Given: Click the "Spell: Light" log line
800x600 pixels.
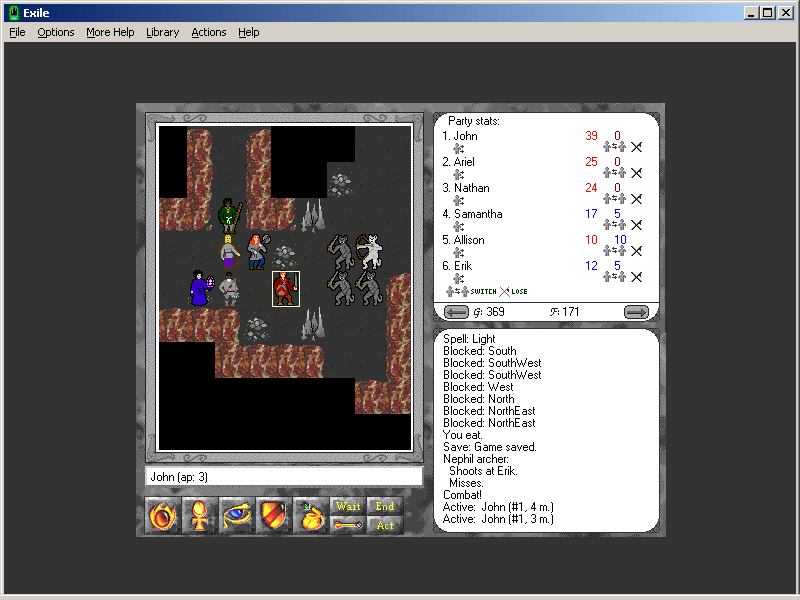Looking at the screenshot, I should [x=469, y=339].
